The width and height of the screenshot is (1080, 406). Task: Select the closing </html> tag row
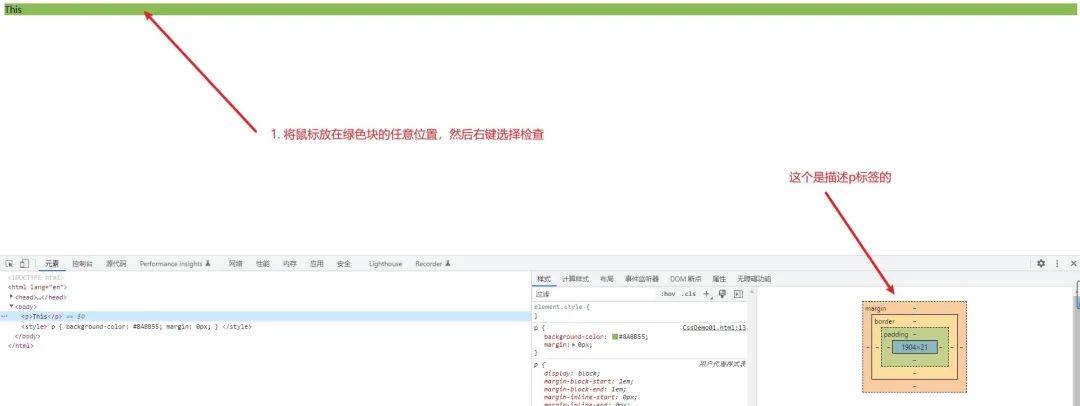[265, 345]
